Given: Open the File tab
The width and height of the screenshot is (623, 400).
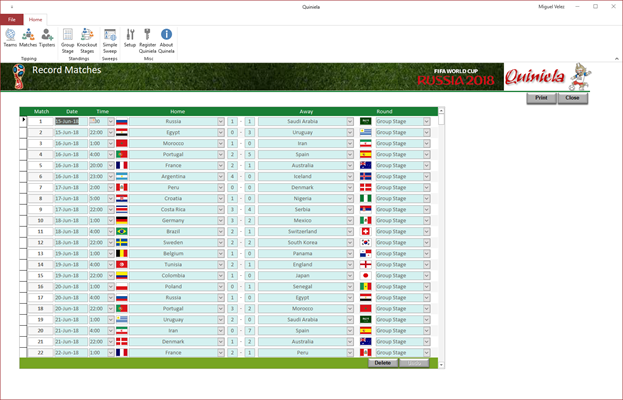Looking at the screenshot, I should (x=12, y=19).
